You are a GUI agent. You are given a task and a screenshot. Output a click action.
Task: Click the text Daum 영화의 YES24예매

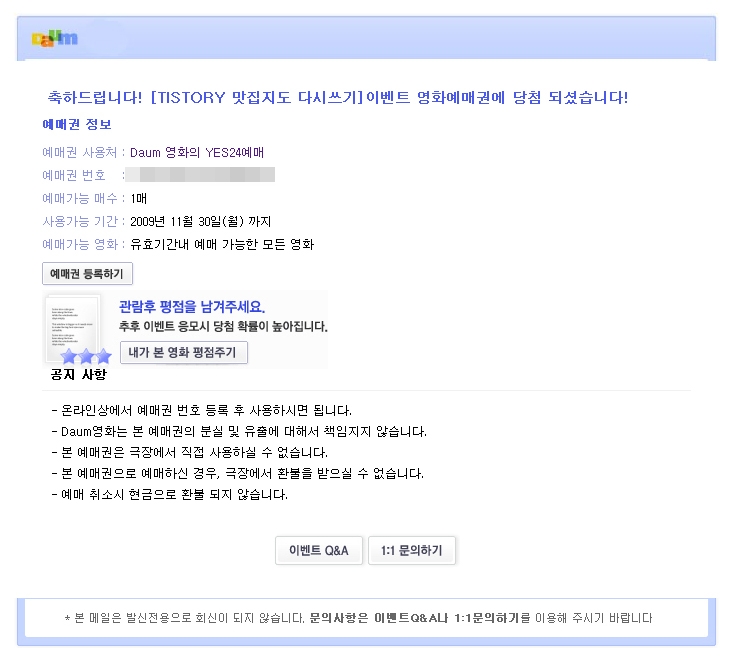(197, 153)
